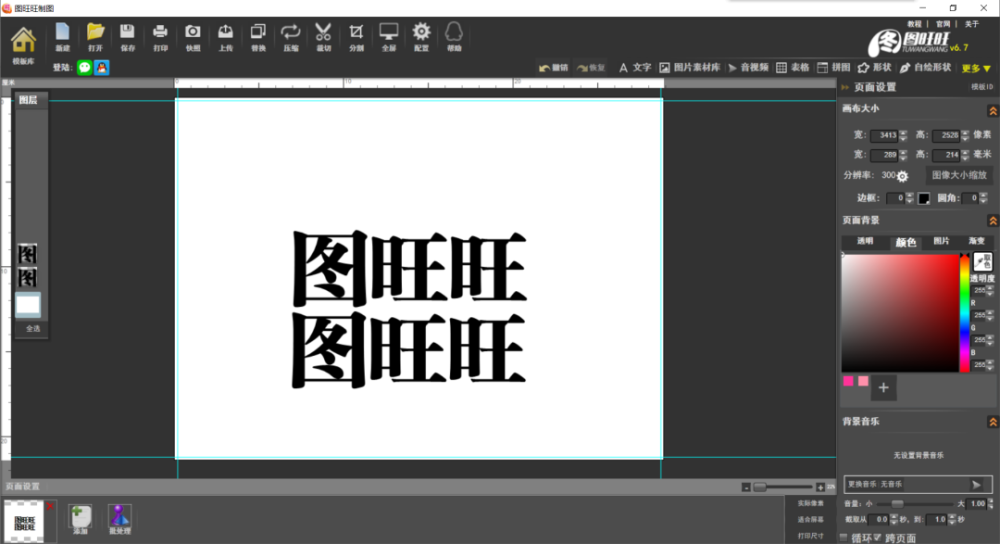
Task: Open the 图片素材库 image library
Action: pyautogui.click(x=689, y=68)
